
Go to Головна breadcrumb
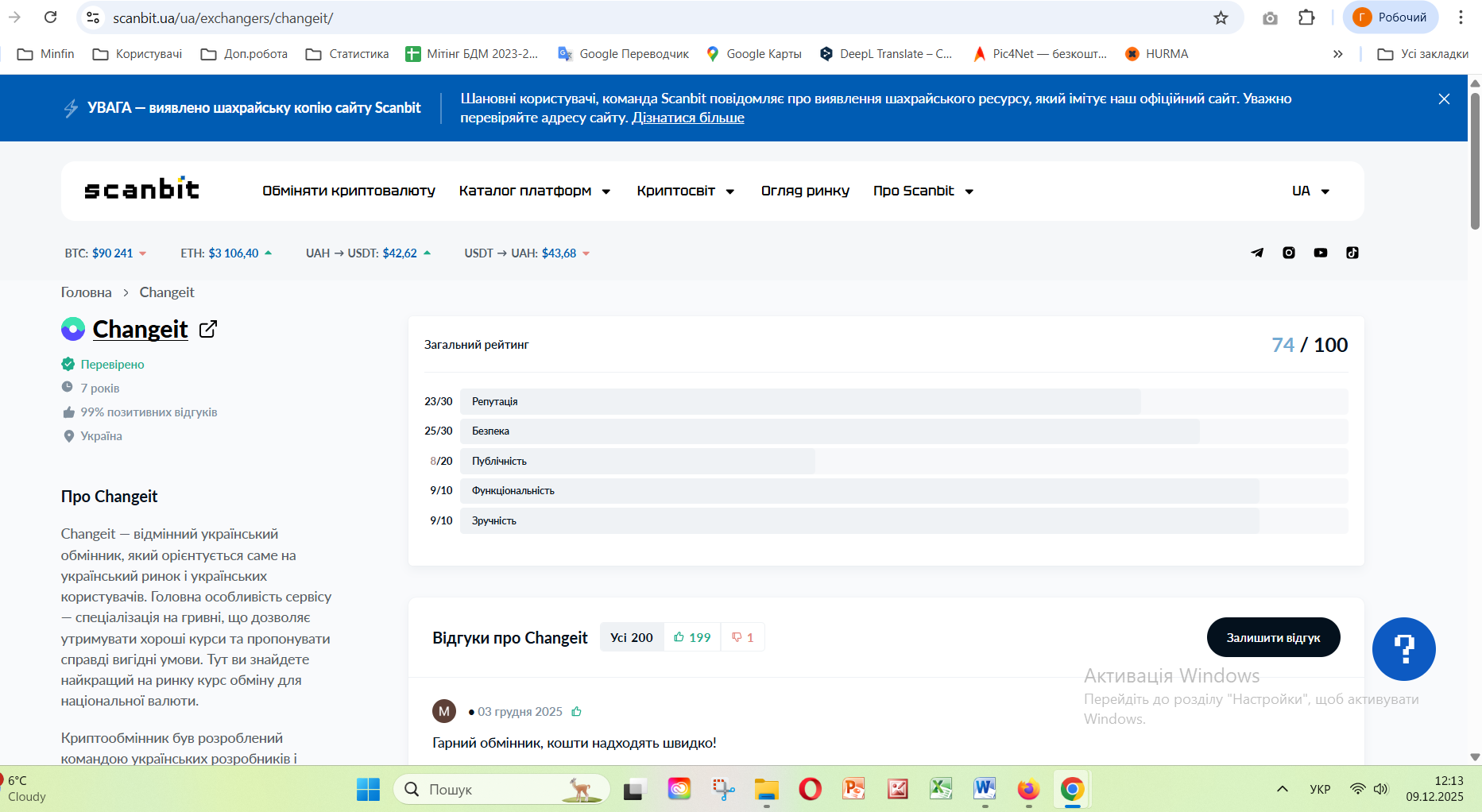(x=87, y=292)
